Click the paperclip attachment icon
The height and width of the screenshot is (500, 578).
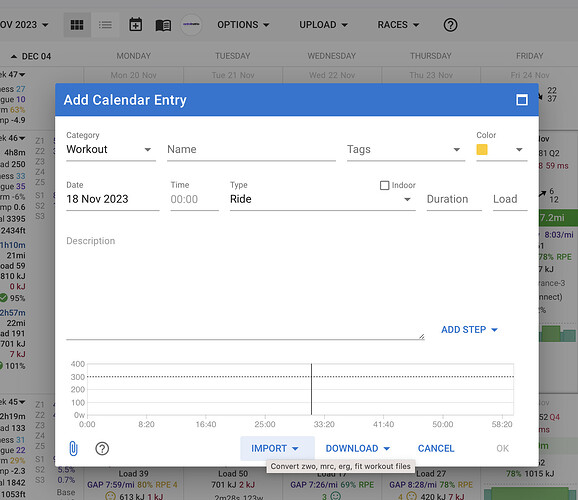tap(73, 448)
